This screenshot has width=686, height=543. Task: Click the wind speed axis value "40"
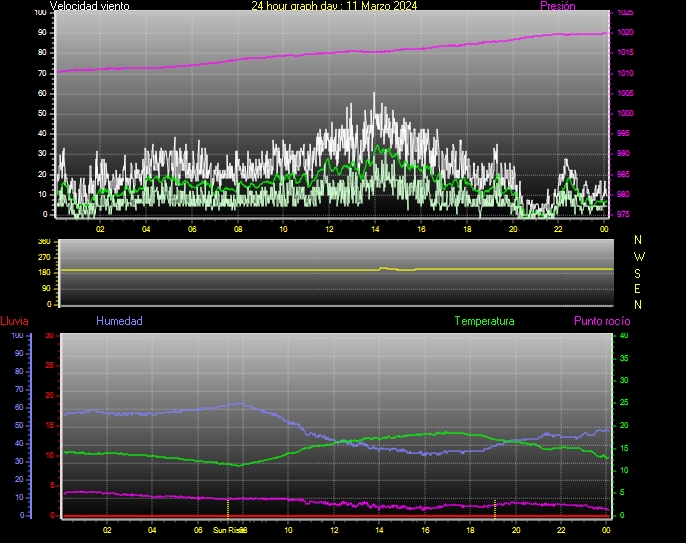click(42, 133)
